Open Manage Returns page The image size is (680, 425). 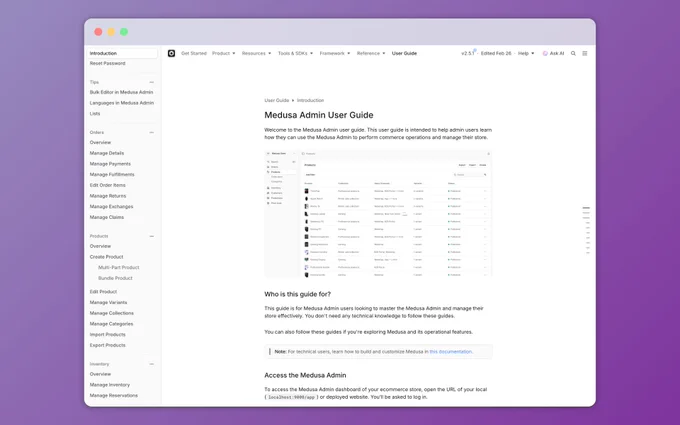point(108,196)
